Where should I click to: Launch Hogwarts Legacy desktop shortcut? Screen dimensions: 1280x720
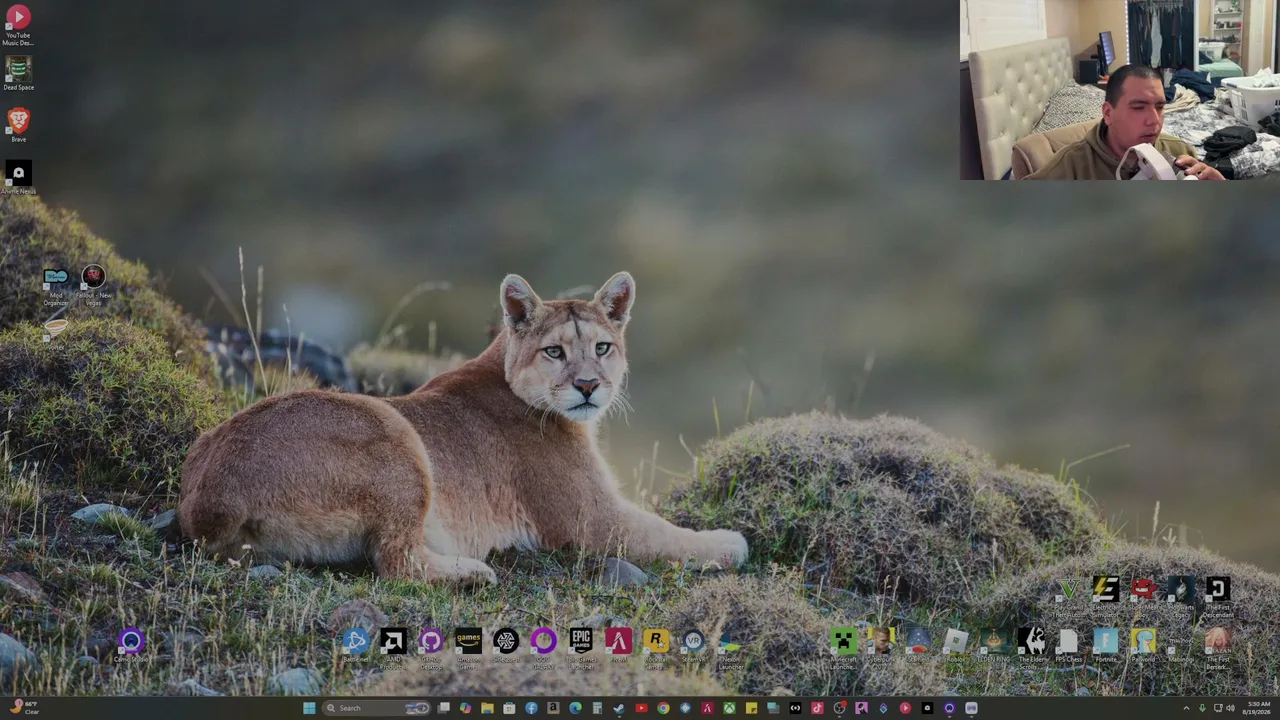pyautogui.click(x=1181, y=596)
